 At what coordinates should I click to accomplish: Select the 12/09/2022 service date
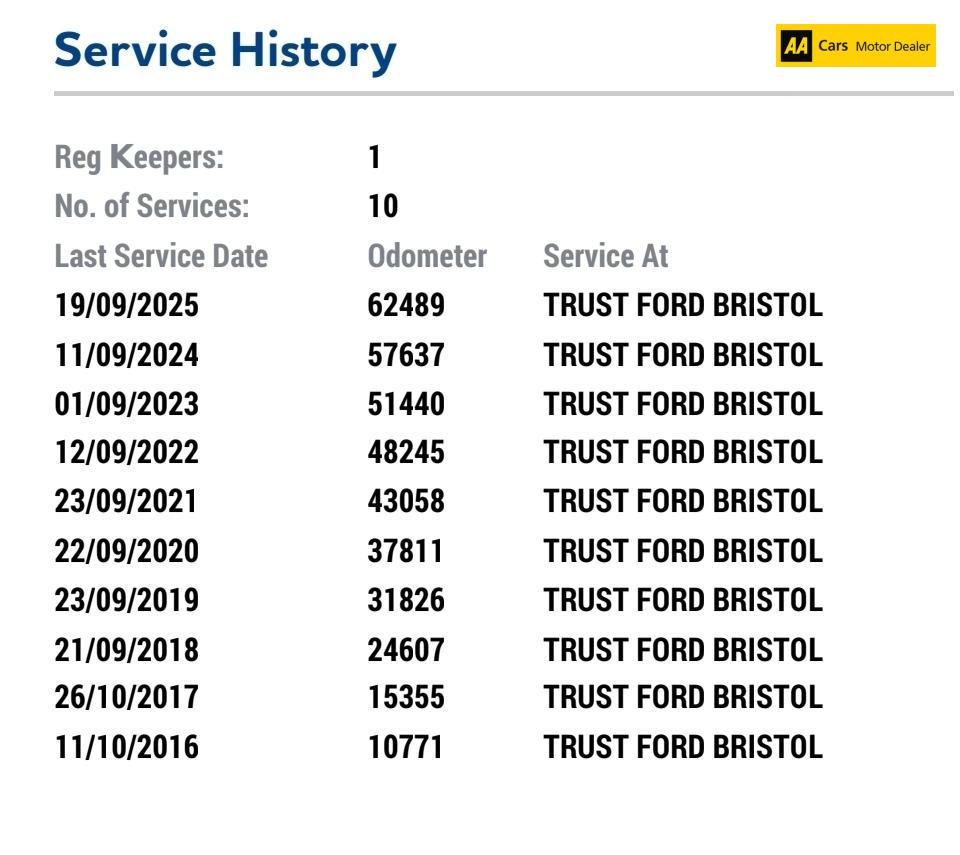point(126,453)
